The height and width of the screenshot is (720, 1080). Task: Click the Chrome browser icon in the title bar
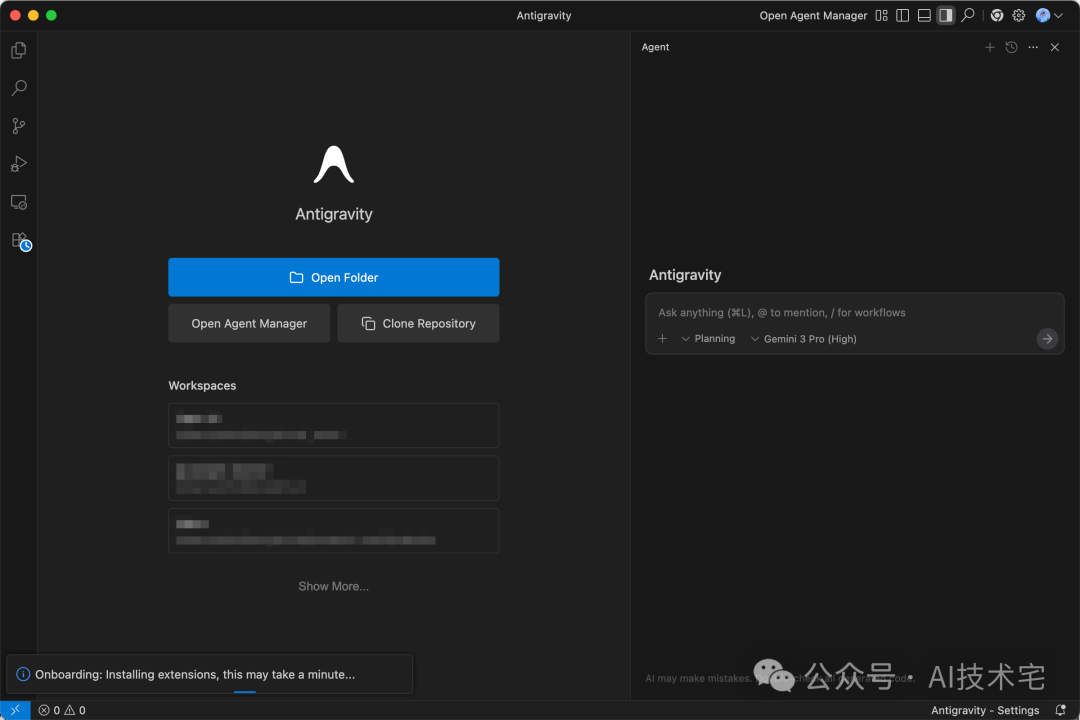click(x=996, y=15)
